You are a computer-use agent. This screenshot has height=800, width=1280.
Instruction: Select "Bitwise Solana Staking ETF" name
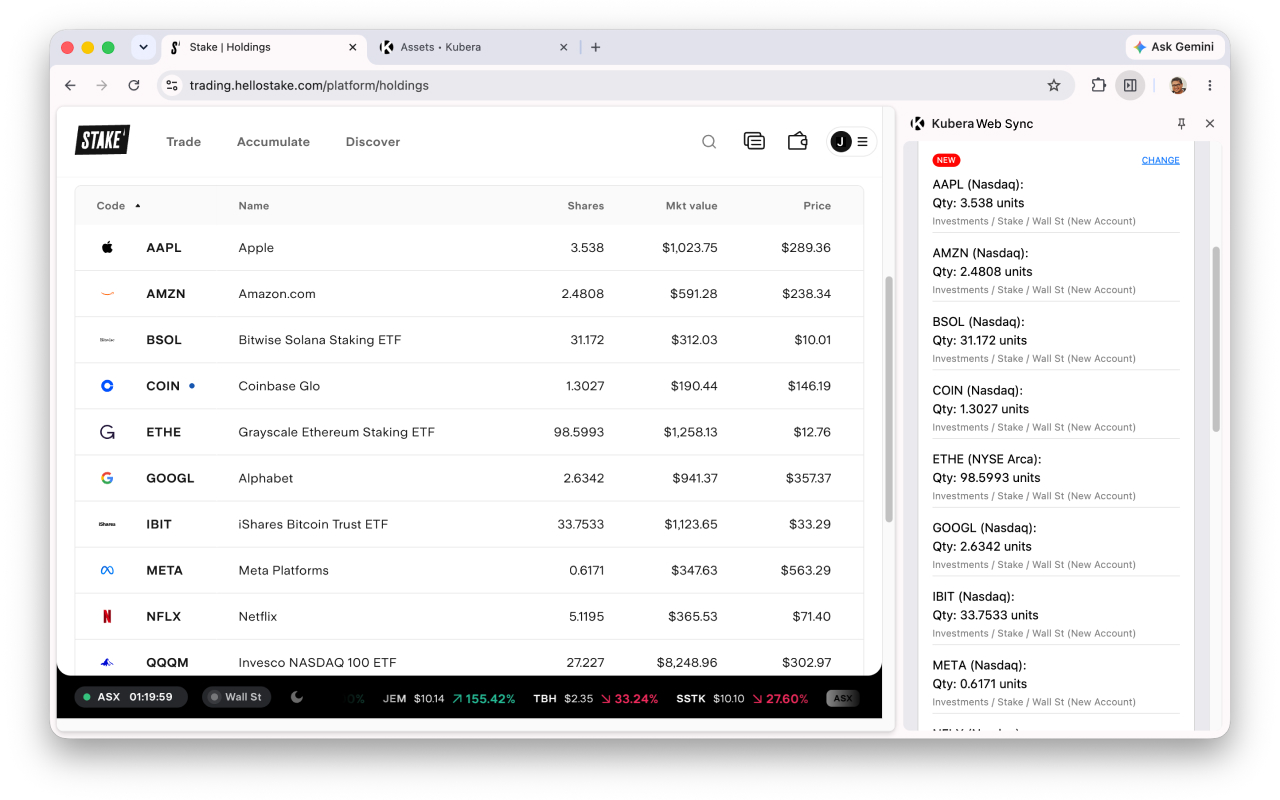click(320, 340)
